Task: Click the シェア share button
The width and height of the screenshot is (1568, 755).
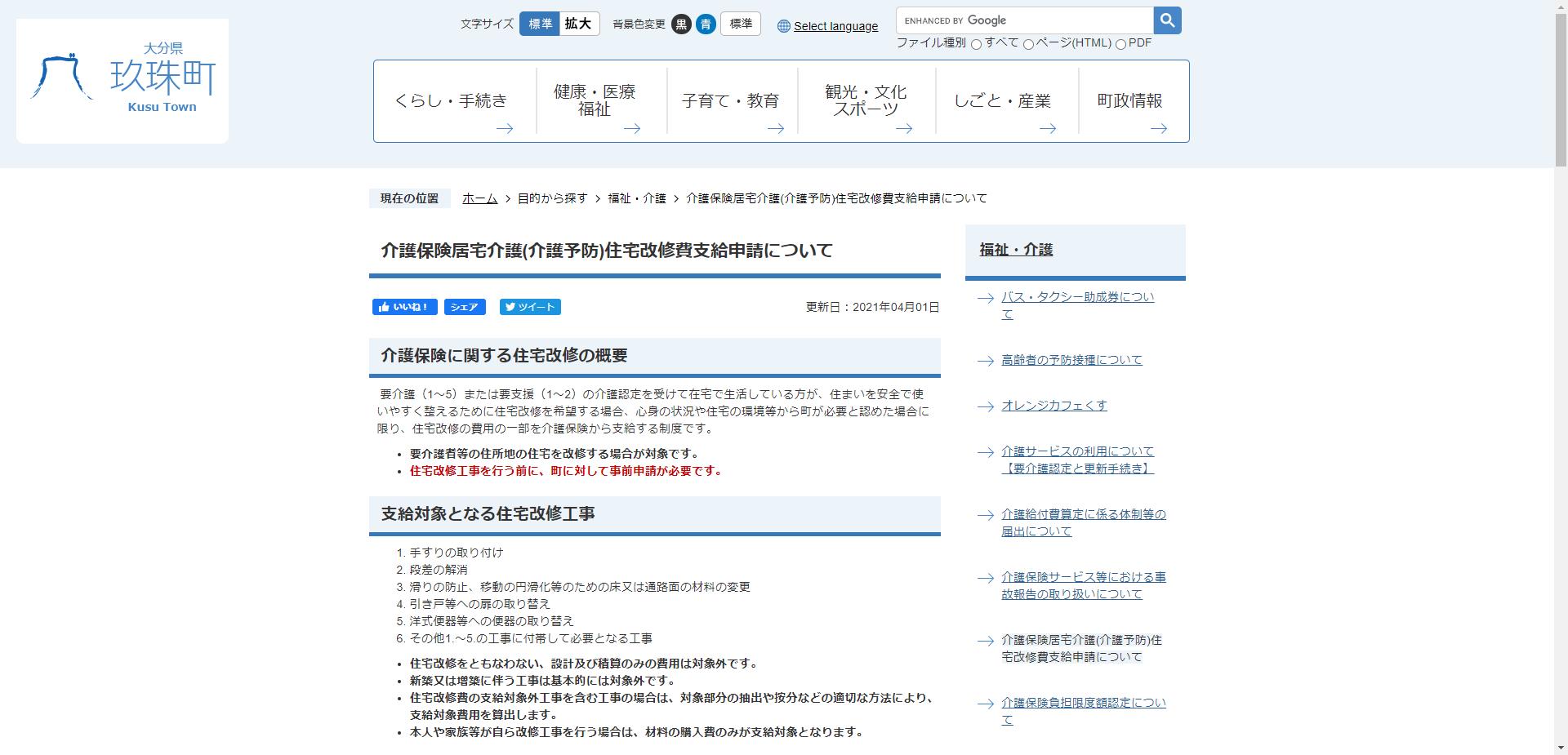Action: (464, 307)
